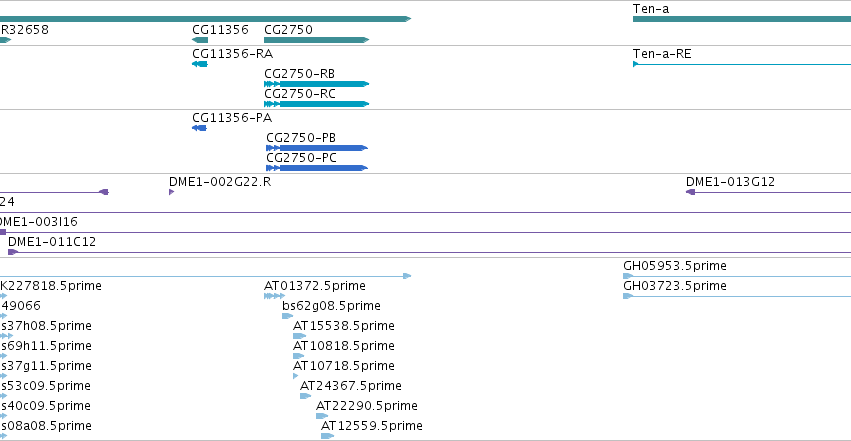The width and height of the screenshot is (851, 441).
Task: Select the DME1-011C12 feature line start
Action: click(13, 252)
